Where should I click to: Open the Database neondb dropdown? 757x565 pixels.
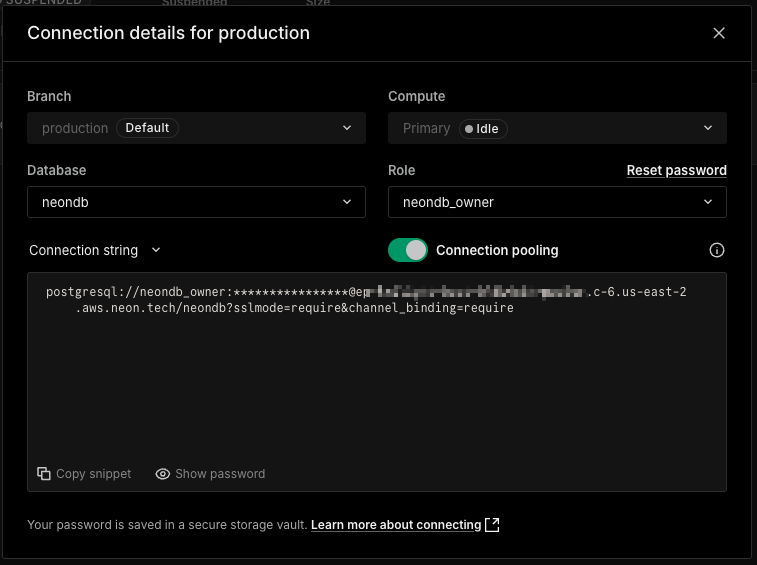pos(196,202)
